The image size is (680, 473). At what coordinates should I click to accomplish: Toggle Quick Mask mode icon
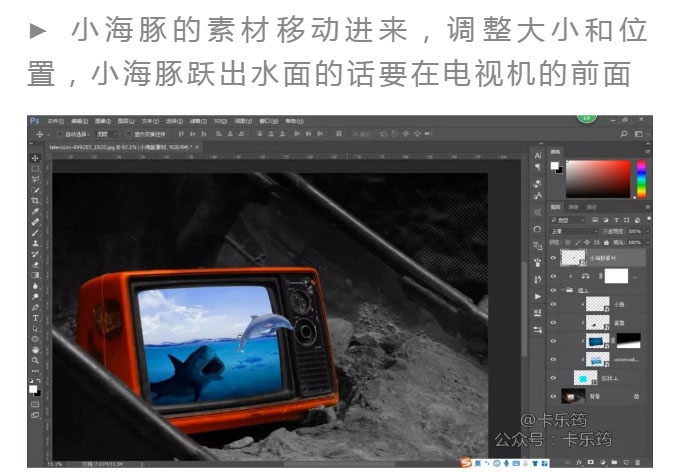35,404
